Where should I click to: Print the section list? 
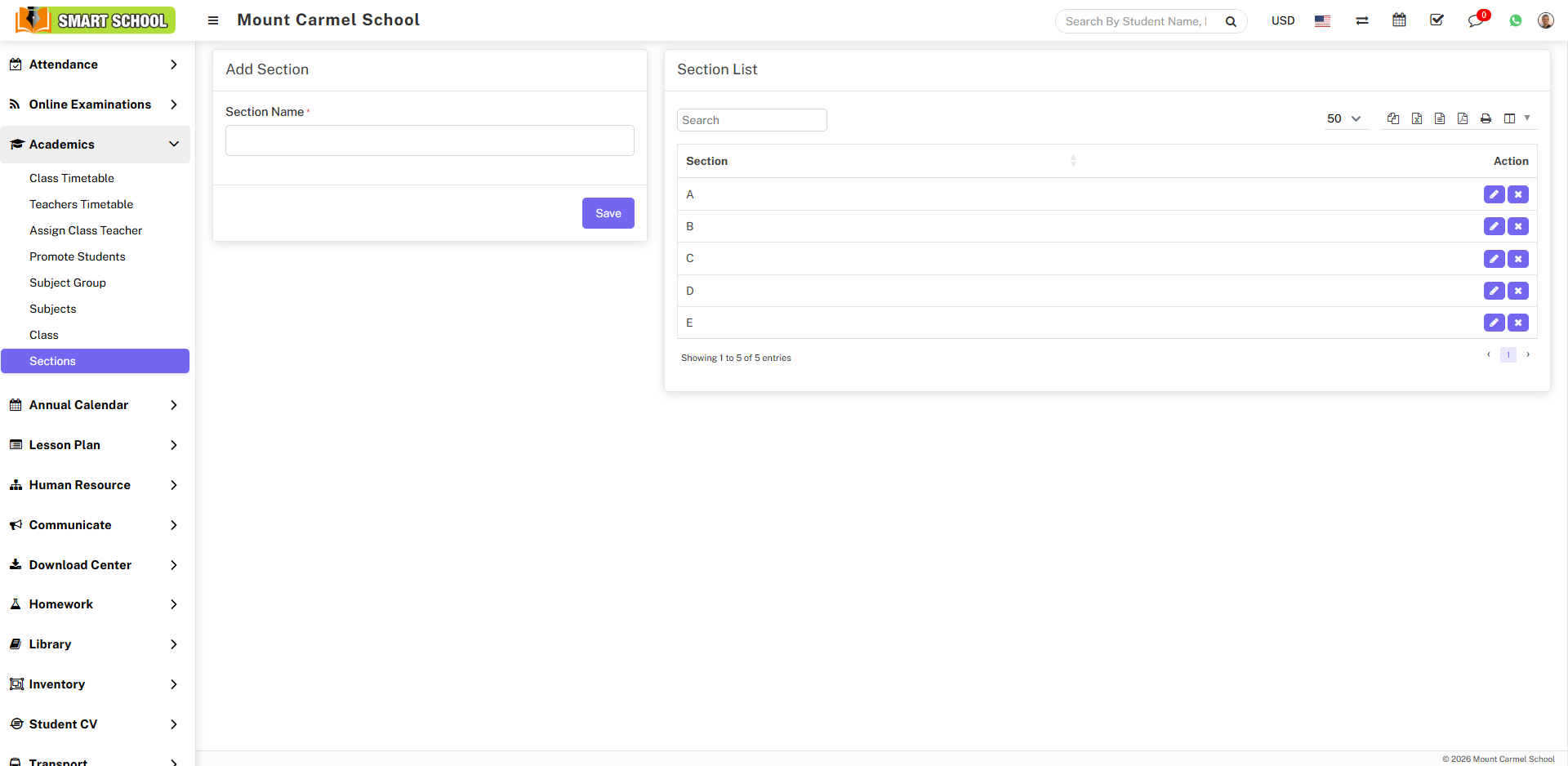(1486, 119)
